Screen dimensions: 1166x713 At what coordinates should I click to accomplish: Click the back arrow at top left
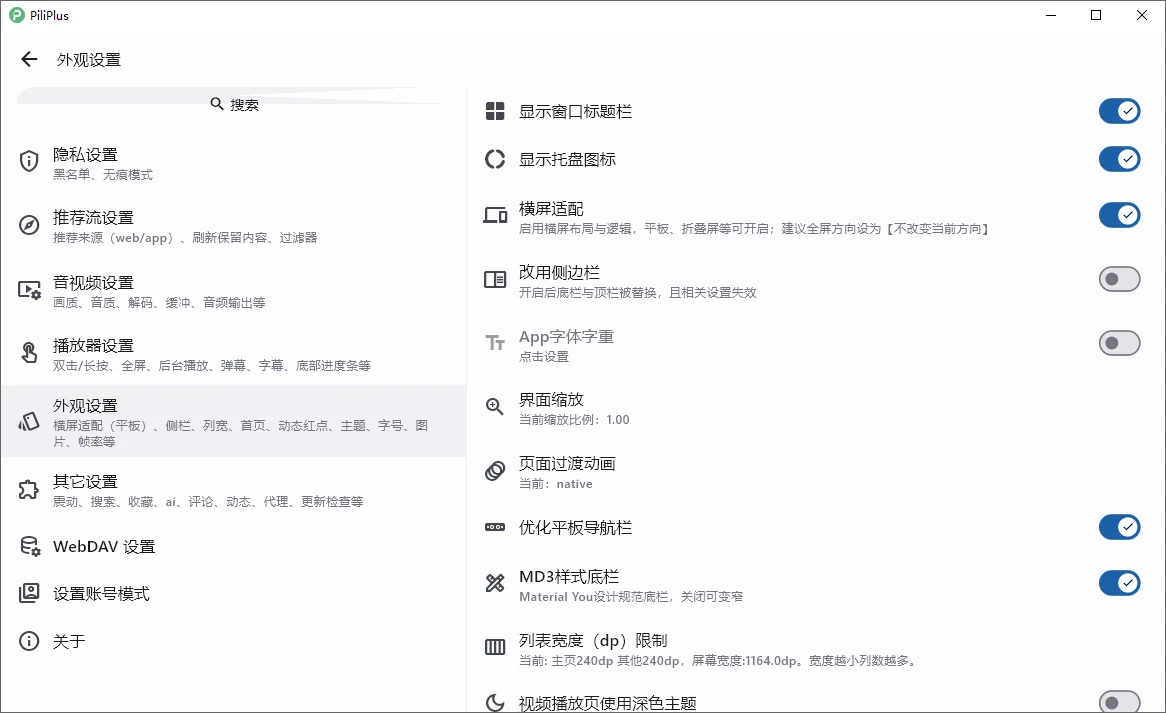[28, 59]
